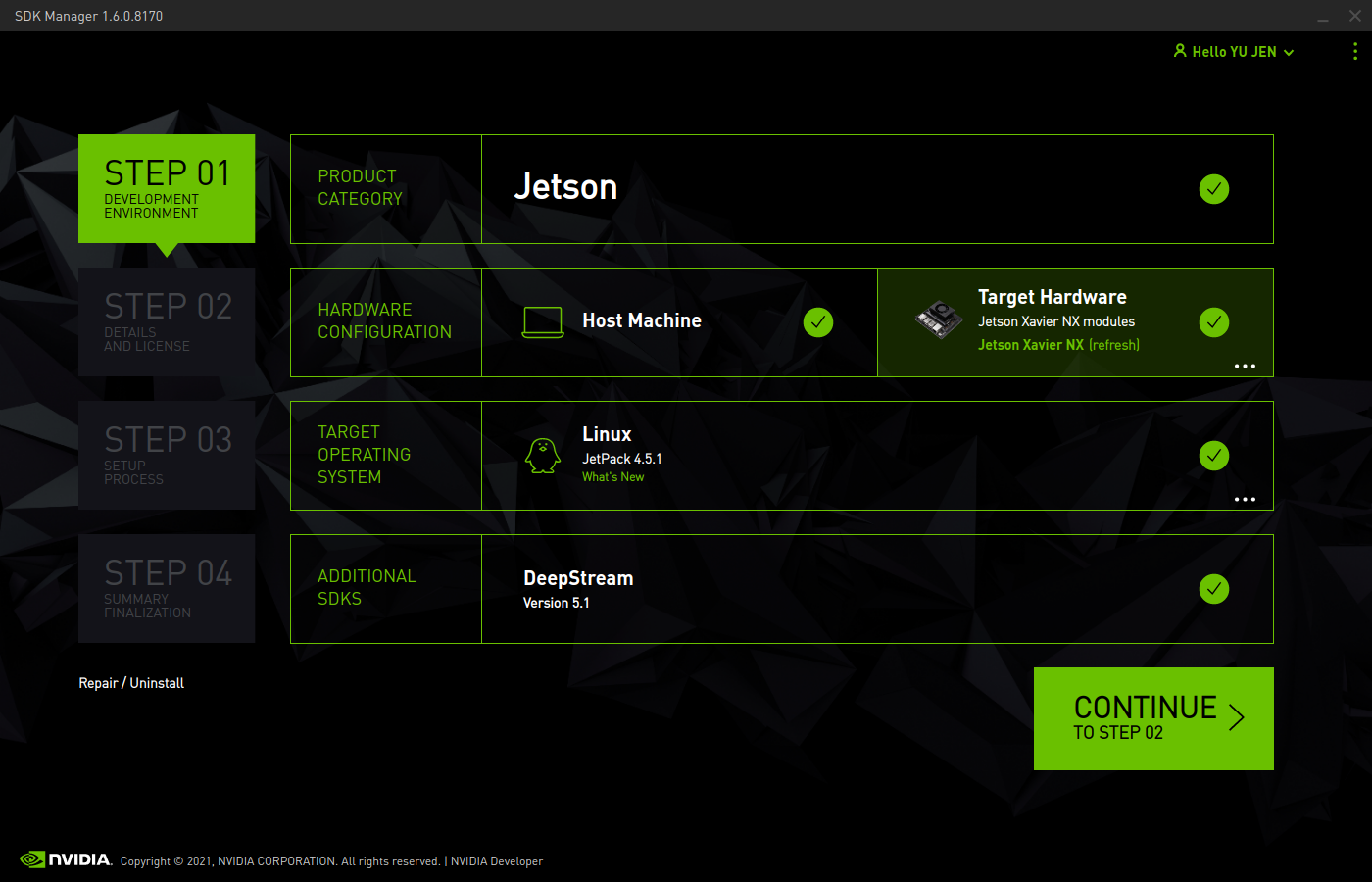1372x882 pixels.
Task: Select the Step 02 Details and License tab
Action: pos(167,322)
